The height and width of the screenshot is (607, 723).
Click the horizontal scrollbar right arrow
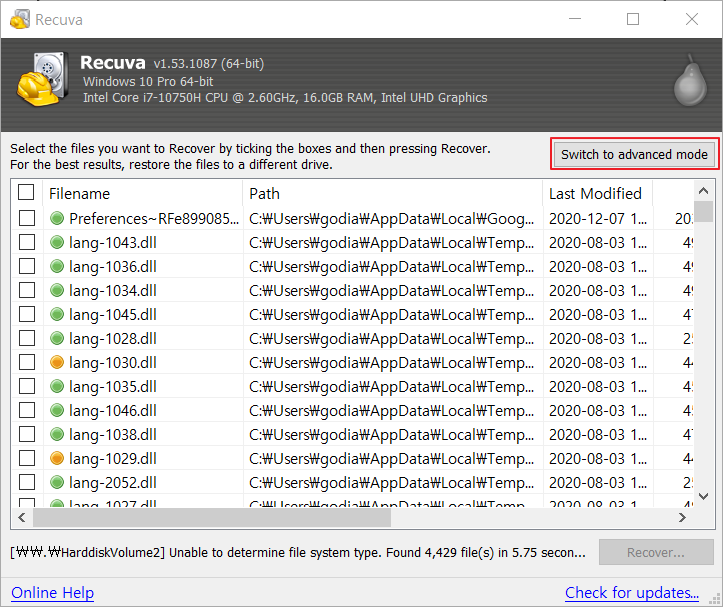click(x=682, y=518)
